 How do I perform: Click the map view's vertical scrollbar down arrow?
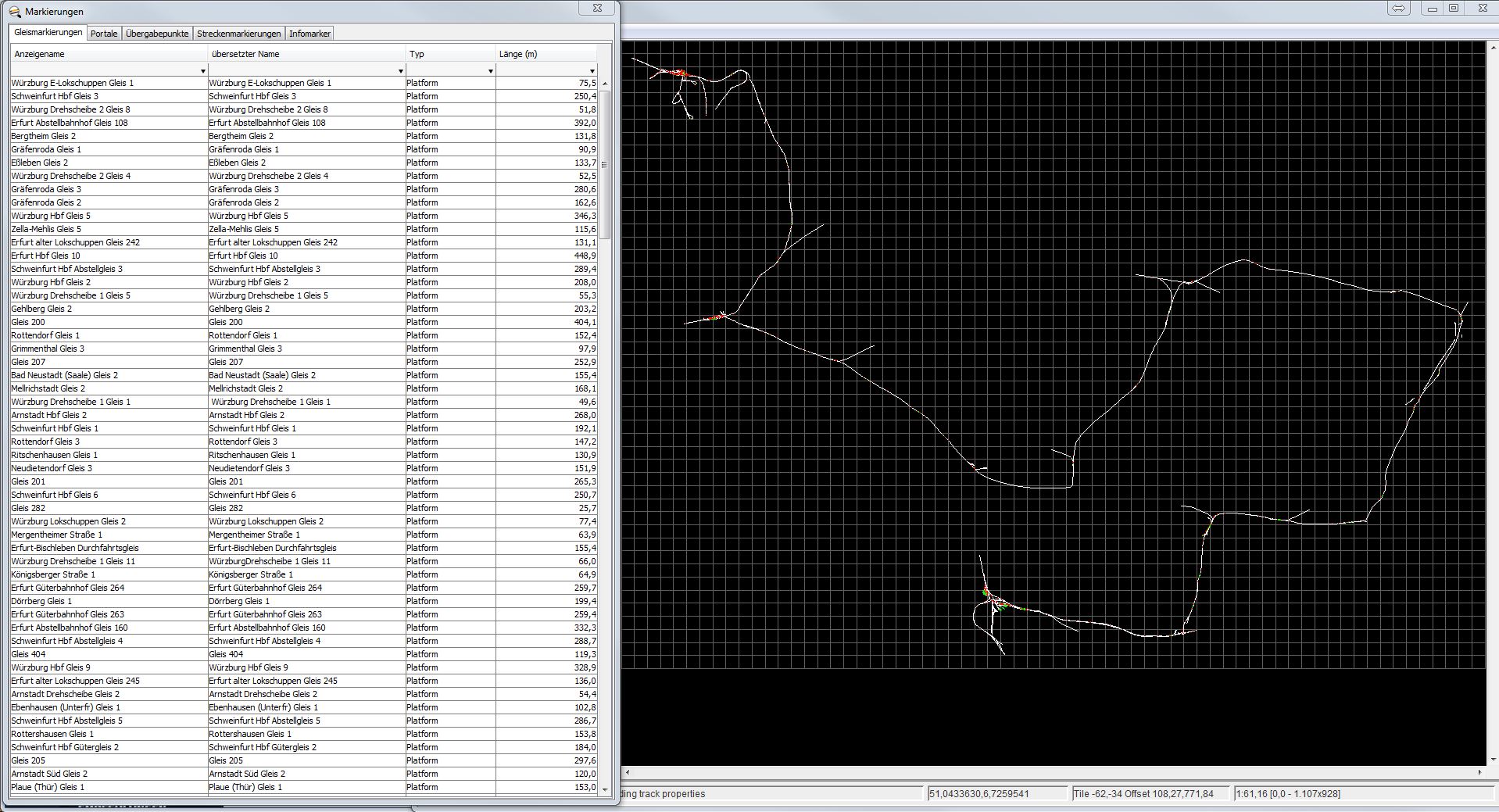pyautogui.click(x=1493, y=759)
